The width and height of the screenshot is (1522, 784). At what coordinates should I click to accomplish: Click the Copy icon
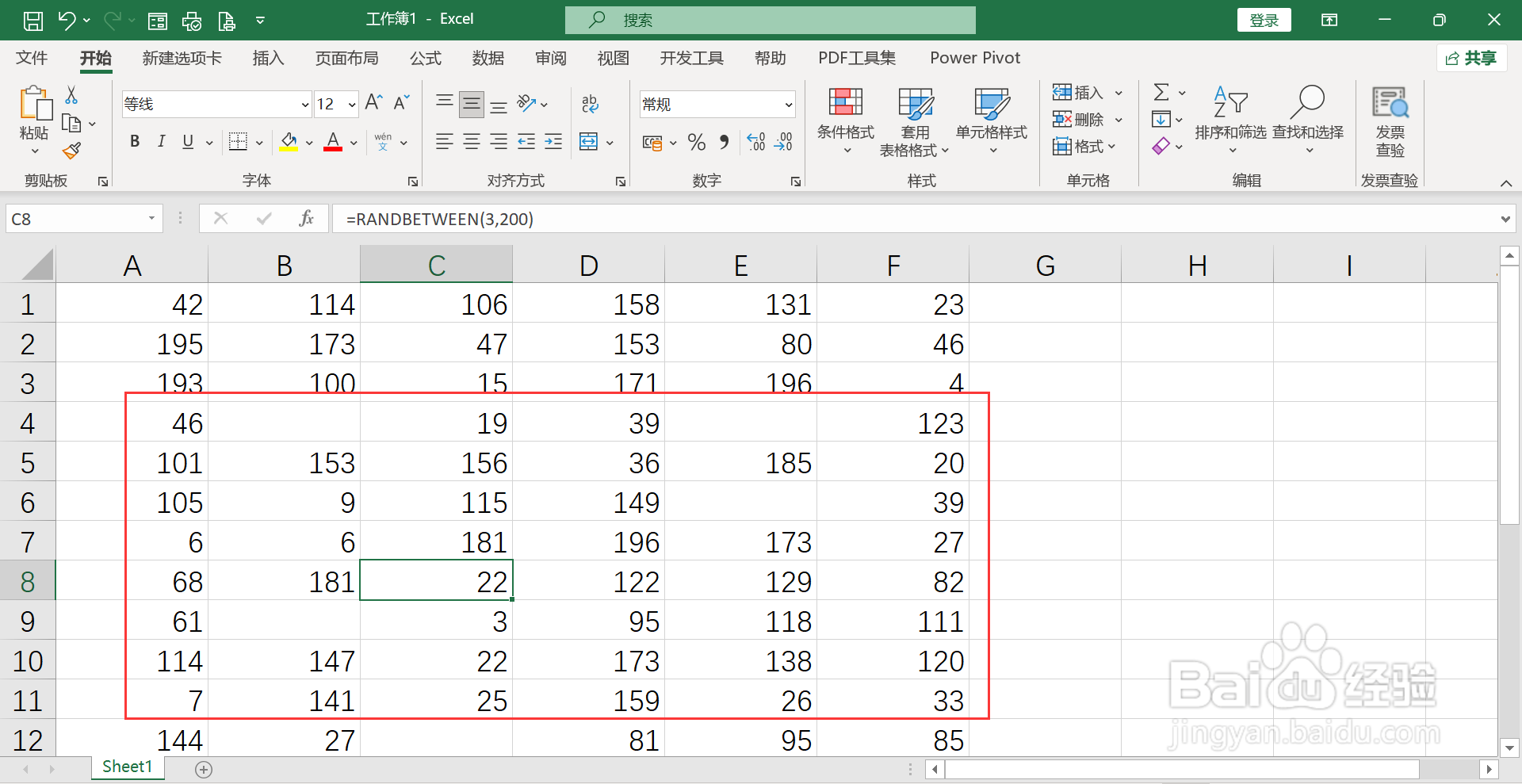(71, 123)
